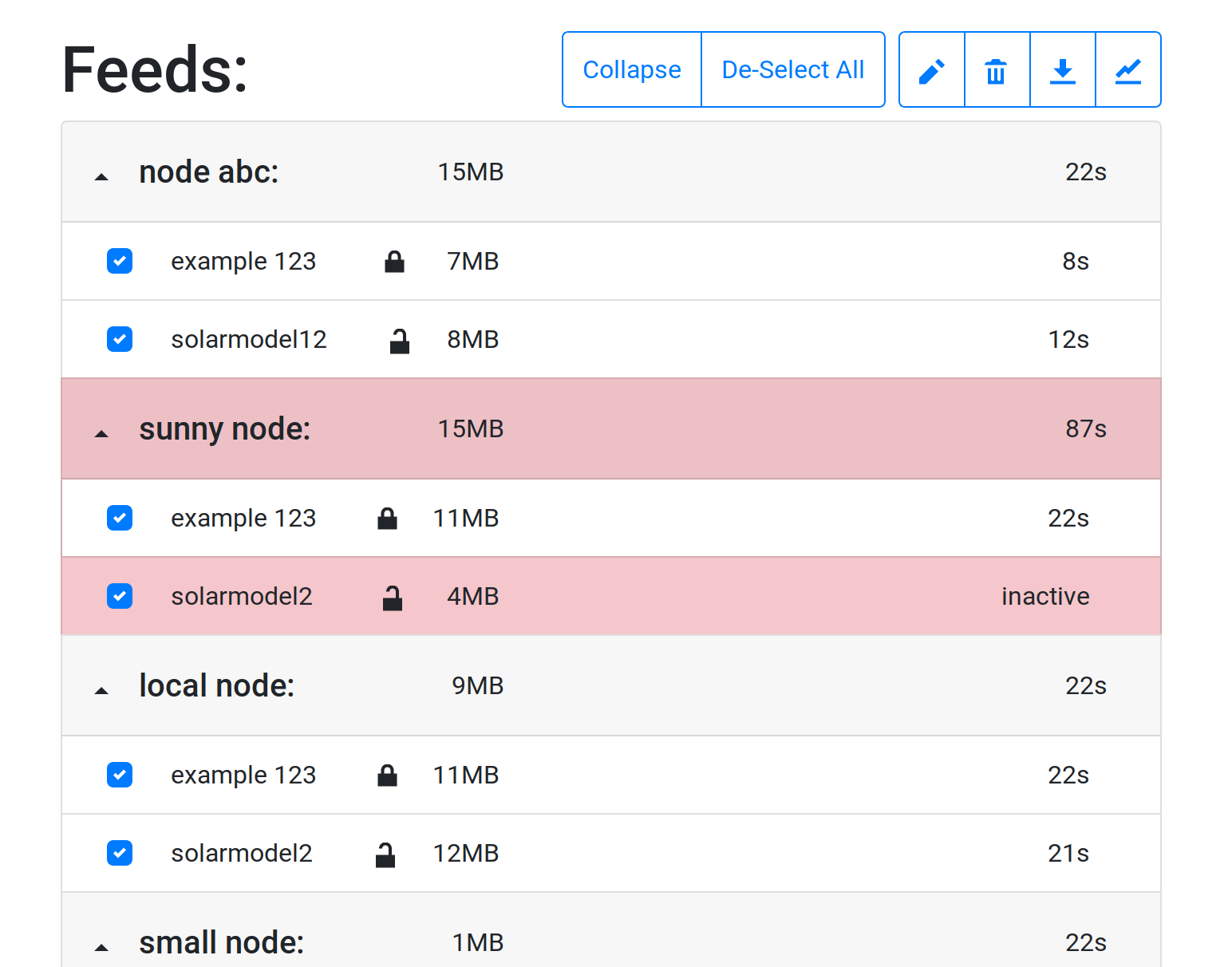Screen dimensions: 1232x967
Task: Click the unlock icon beside solarmodel2 under sunny node
Action: point(392,596)
